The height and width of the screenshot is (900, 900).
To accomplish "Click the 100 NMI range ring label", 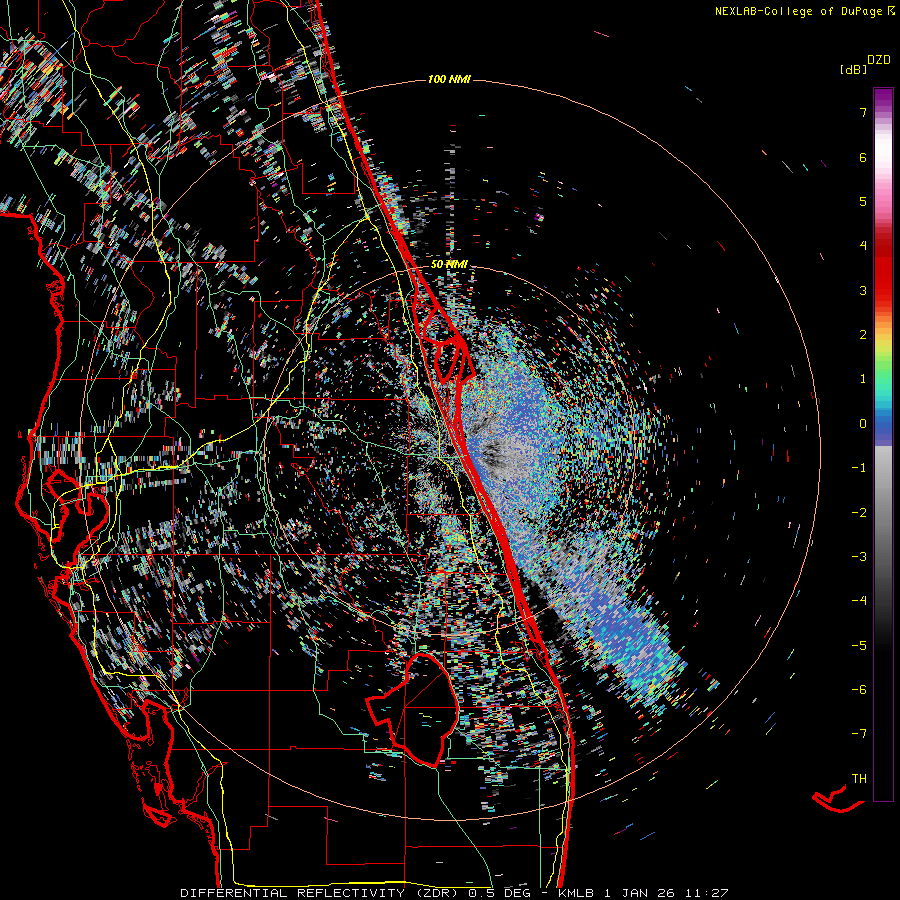I will tap(449, 79).
